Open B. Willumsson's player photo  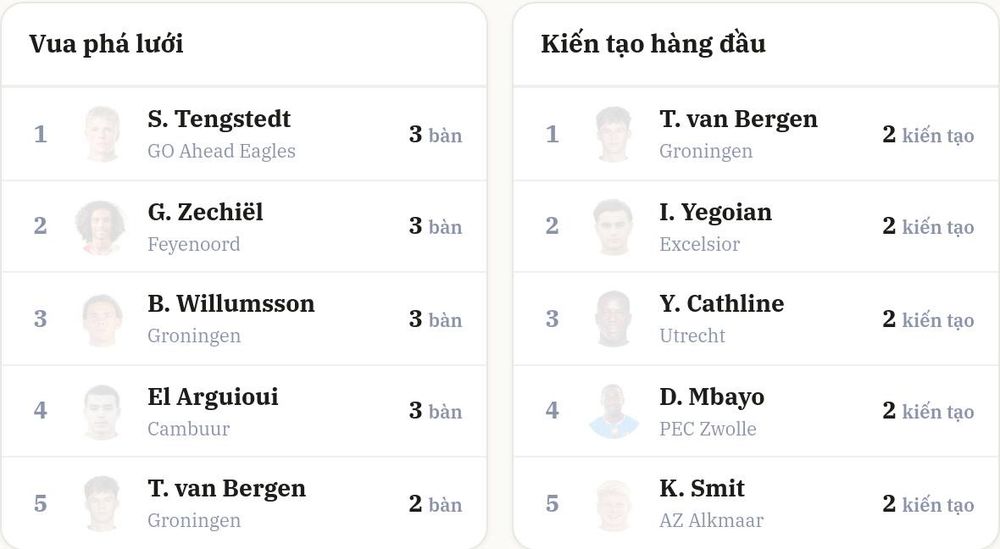102,319
